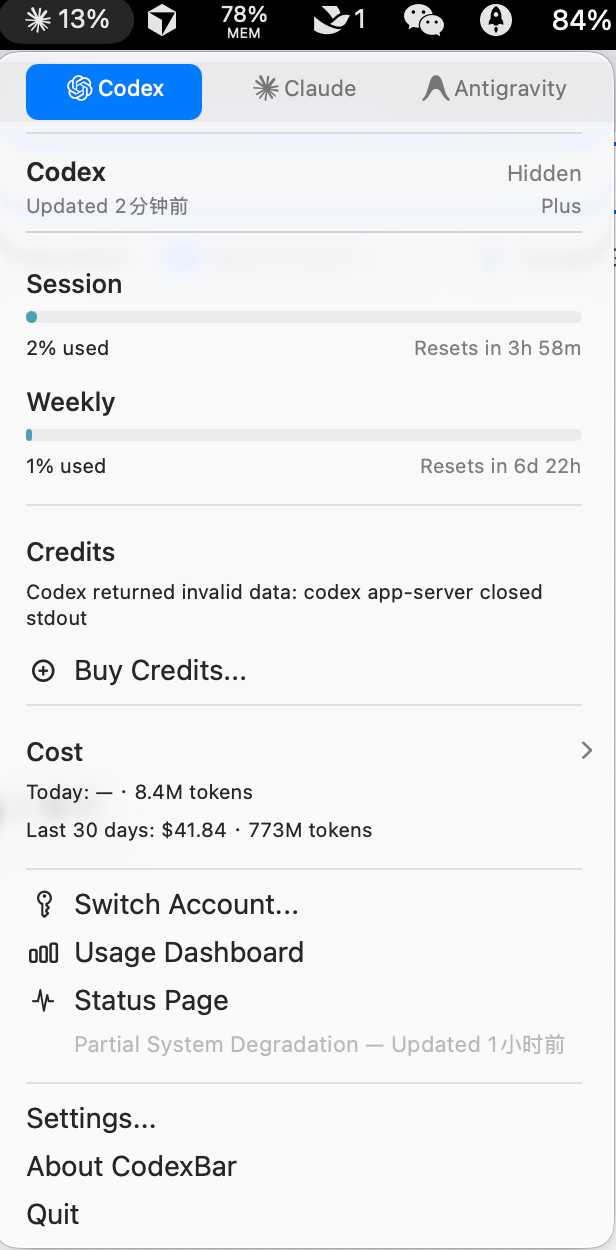Click the 78% MEM memory indicator
Screen dimensions: 616x1250
tap(243, 20)
